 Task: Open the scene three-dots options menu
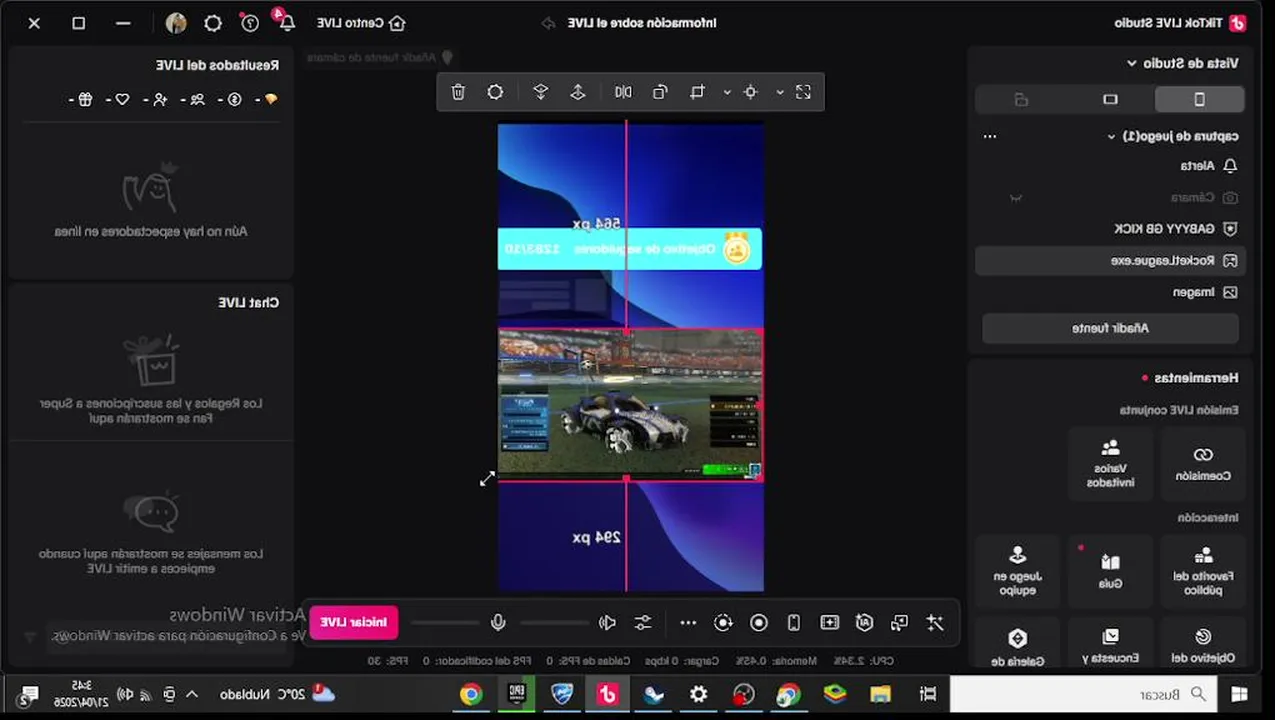point(990,136)
